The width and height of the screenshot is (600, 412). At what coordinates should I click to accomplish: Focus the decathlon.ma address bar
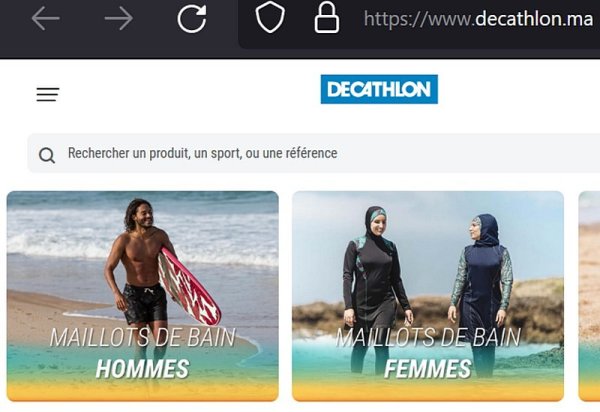pos(478,19)
